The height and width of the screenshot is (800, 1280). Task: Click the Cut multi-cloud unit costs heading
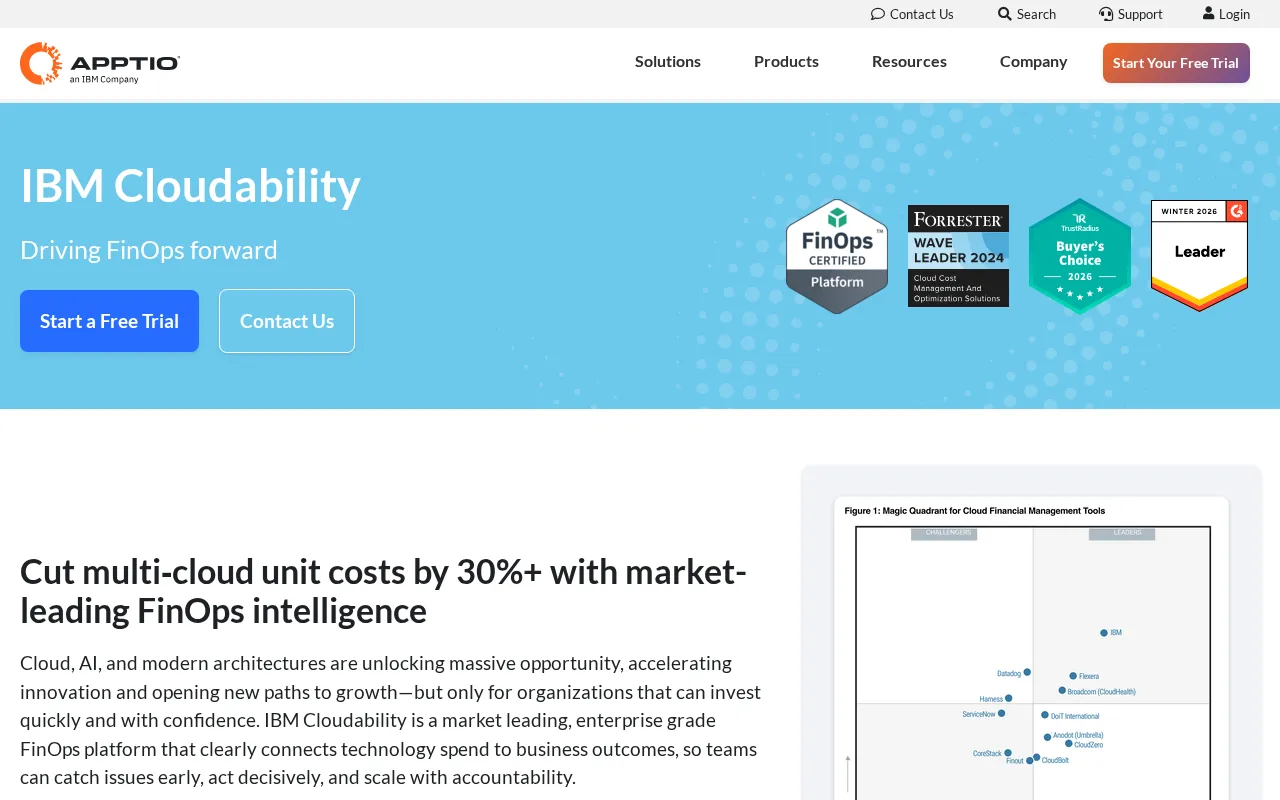pos(383,591)
